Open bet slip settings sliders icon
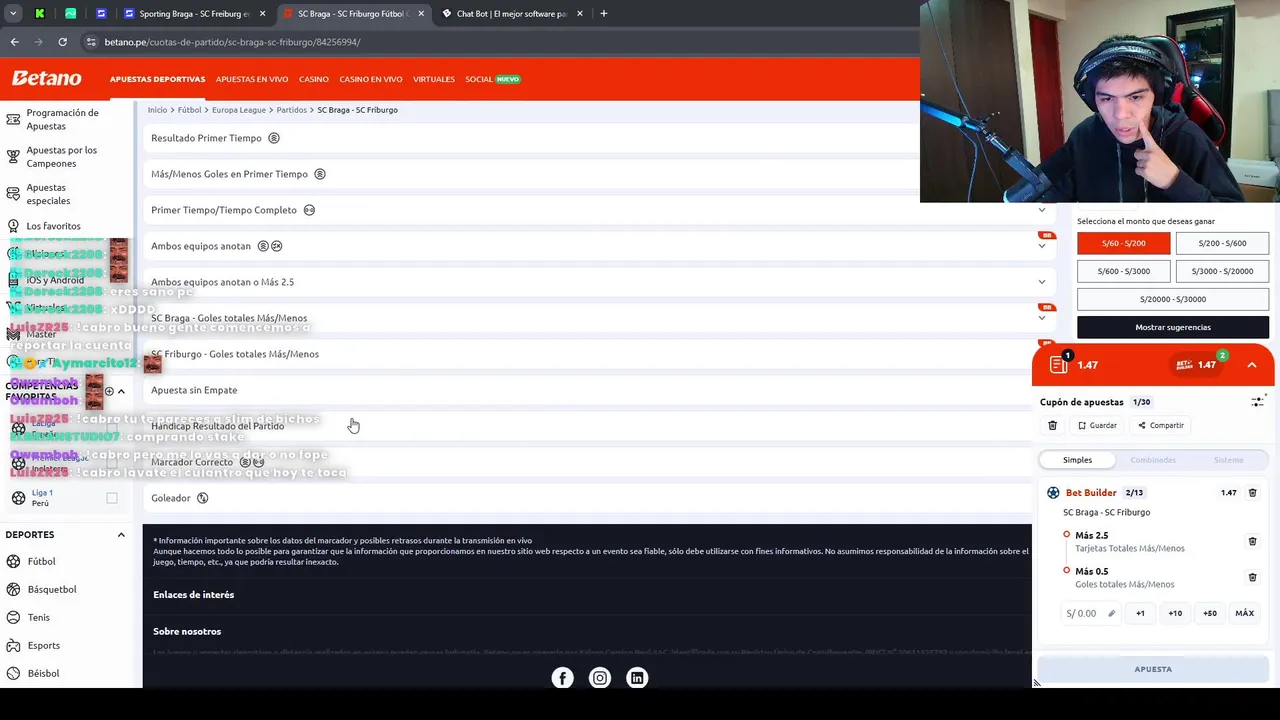Screen dimensions: 1280x720 (x=1258, y=401)
